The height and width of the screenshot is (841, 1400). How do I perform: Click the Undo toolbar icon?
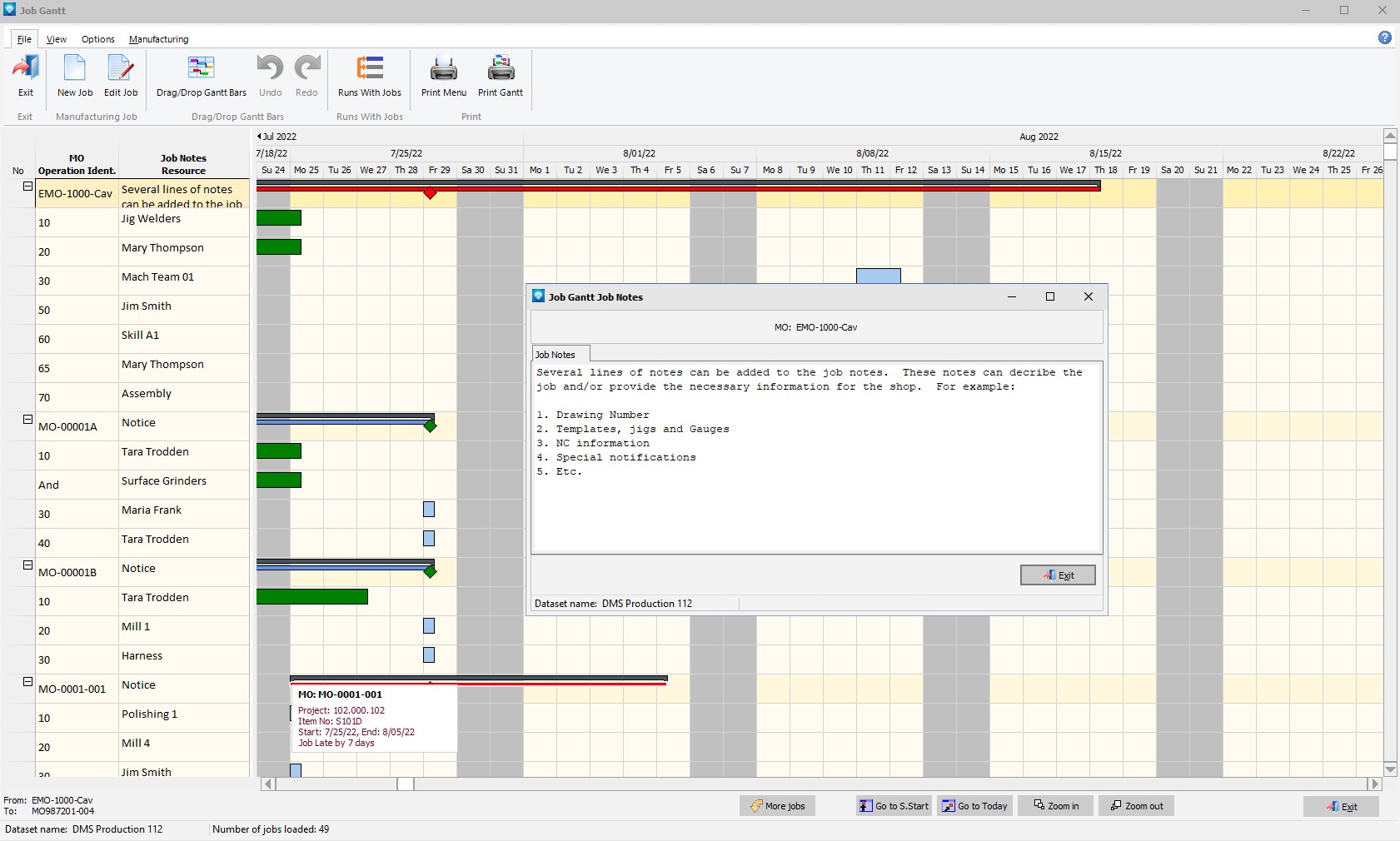(x=270, y=76)
